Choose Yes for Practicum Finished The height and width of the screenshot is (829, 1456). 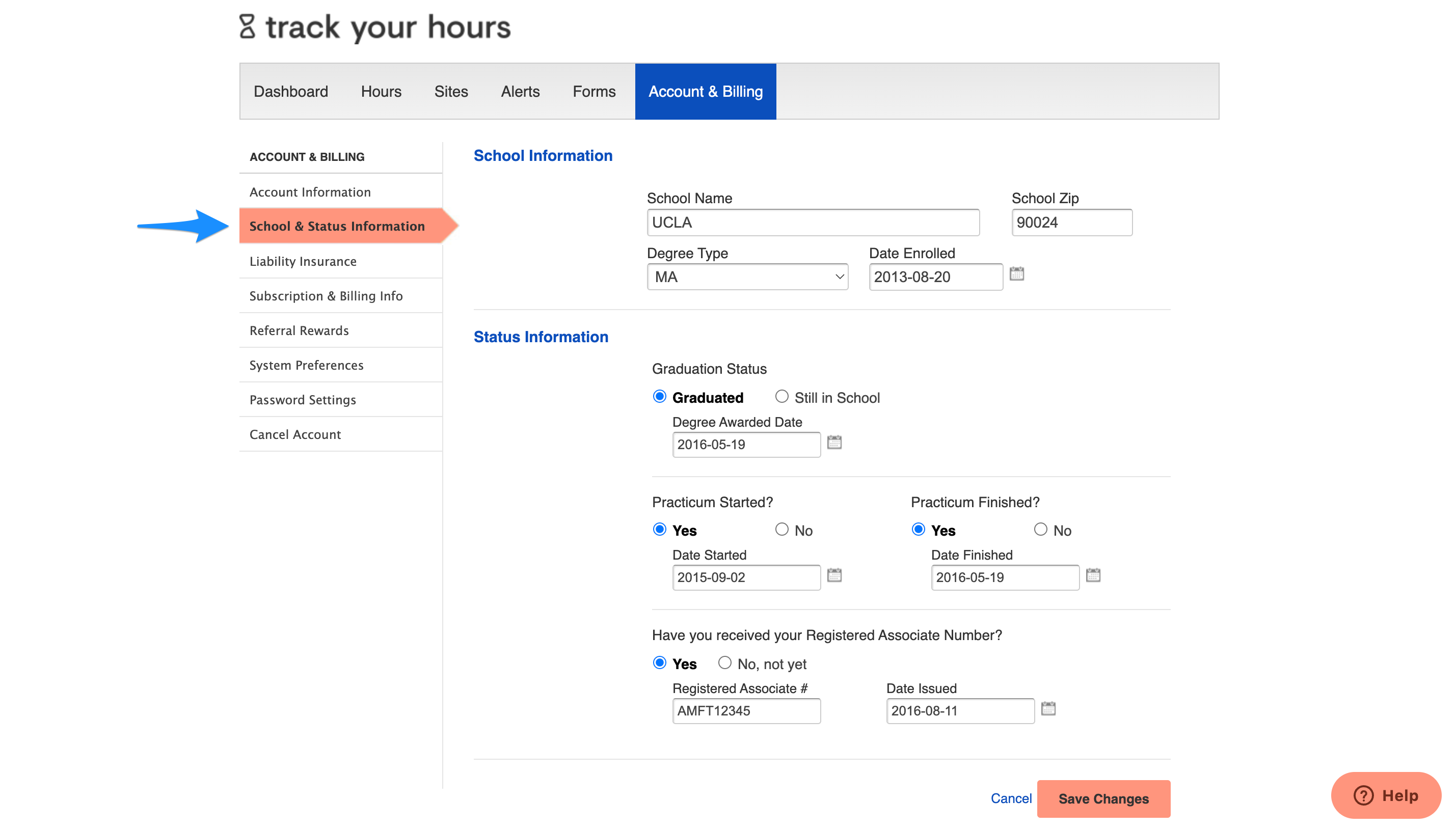pos(918,530)
